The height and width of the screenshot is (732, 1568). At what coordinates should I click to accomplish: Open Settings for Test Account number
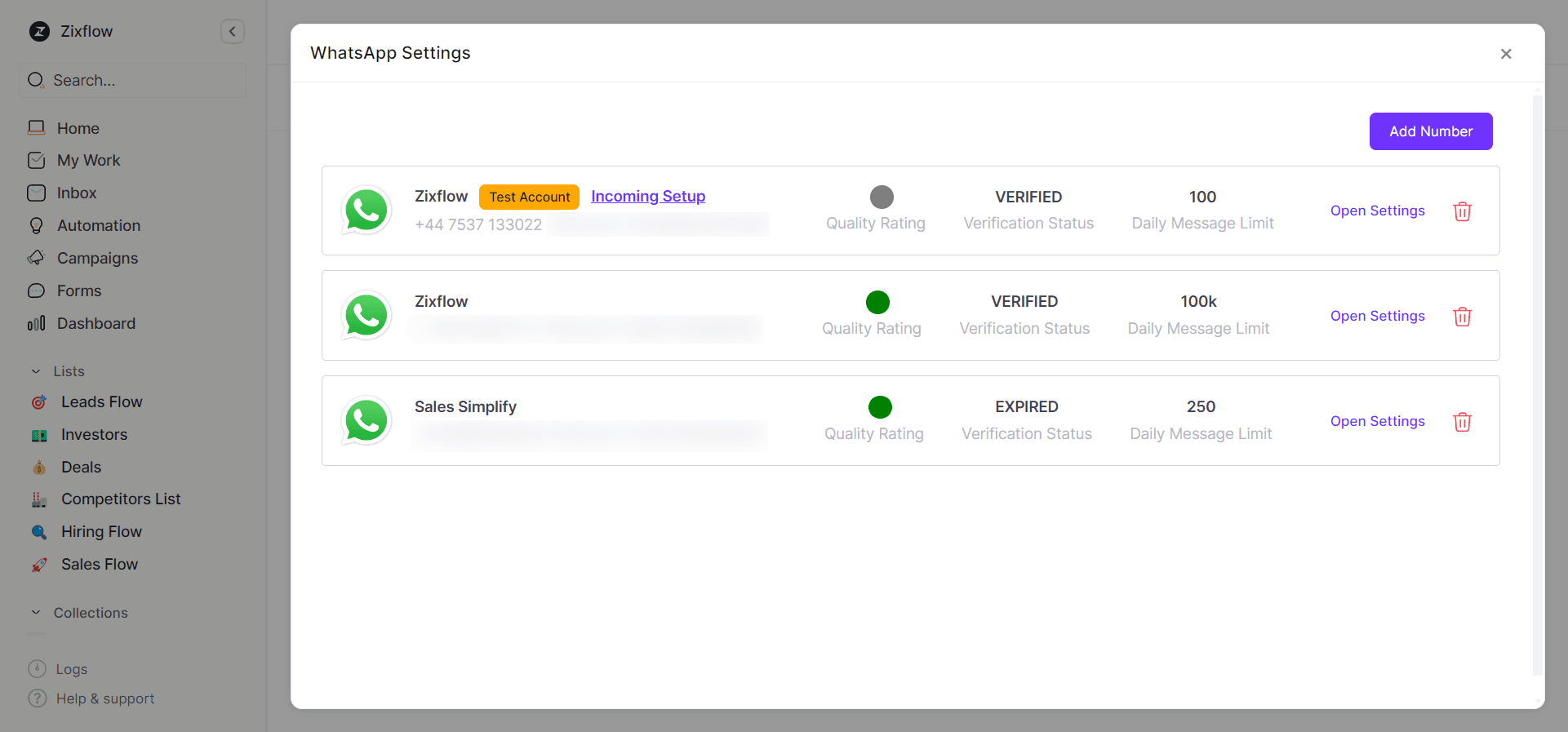click(1377, 211)
